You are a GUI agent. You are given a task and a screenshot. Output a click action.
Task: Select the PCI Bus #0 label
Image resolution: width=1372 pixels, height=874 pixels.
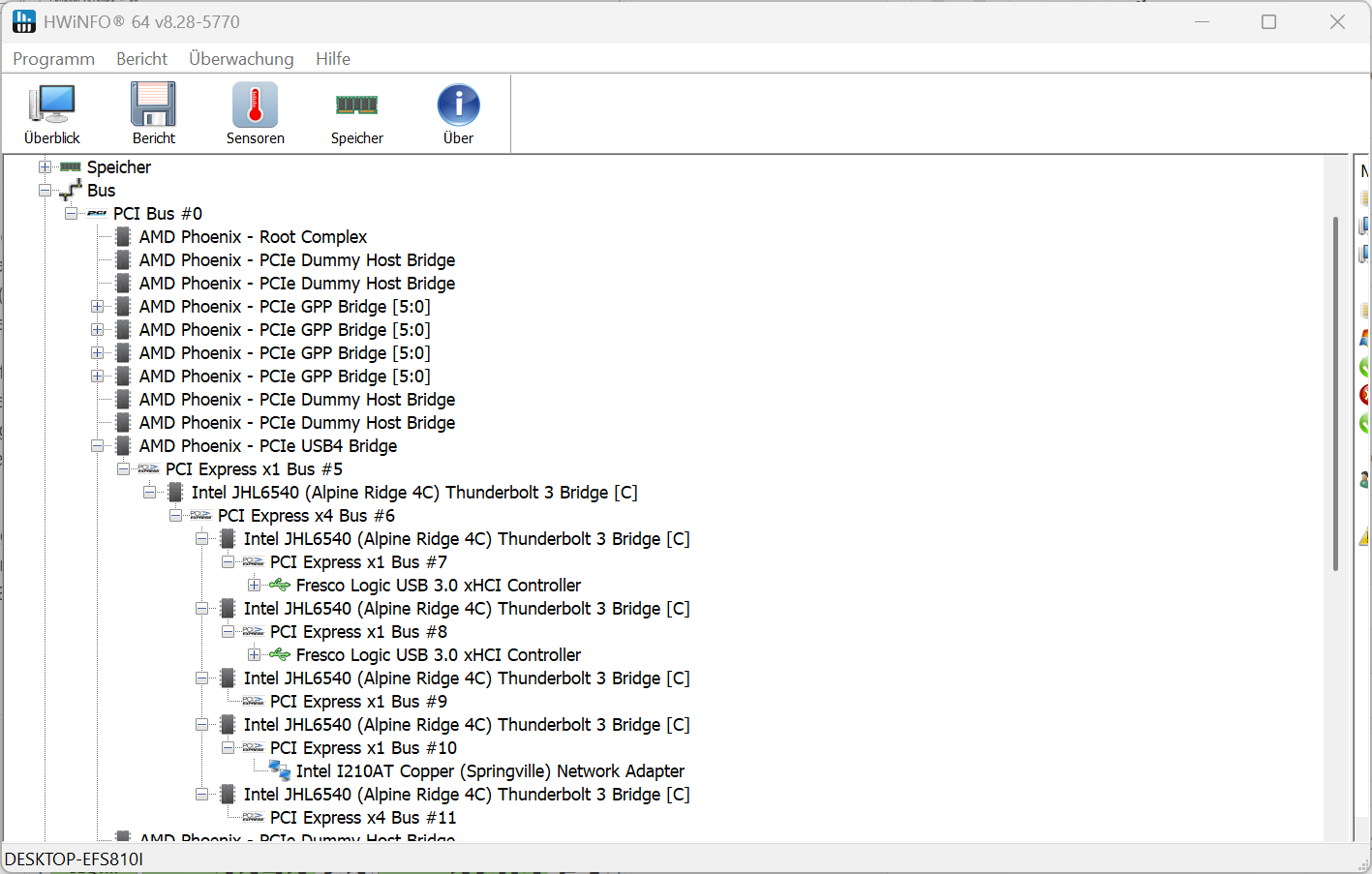click(x=158, y=213)
